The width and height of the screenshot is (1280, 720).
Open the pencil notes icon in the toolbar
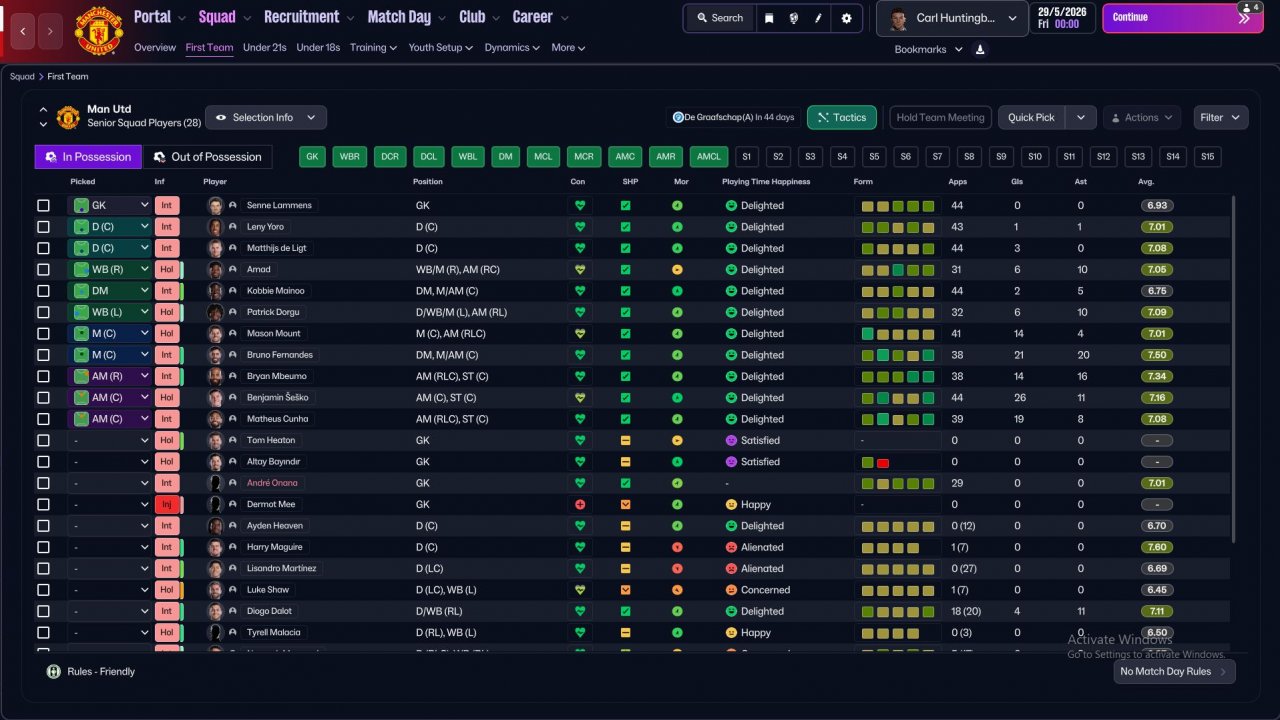click(x=818, y=18)
